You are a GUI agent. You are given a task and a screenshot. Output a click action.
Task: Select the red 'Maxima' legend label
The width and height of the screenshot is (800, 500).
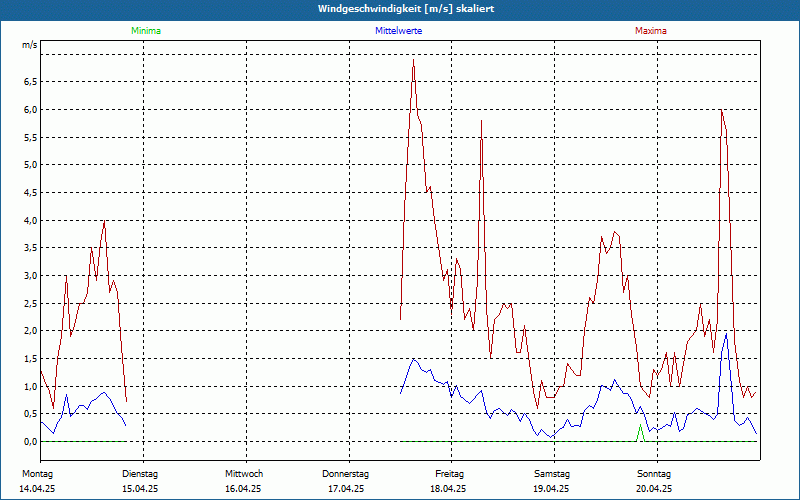point(651,31)
